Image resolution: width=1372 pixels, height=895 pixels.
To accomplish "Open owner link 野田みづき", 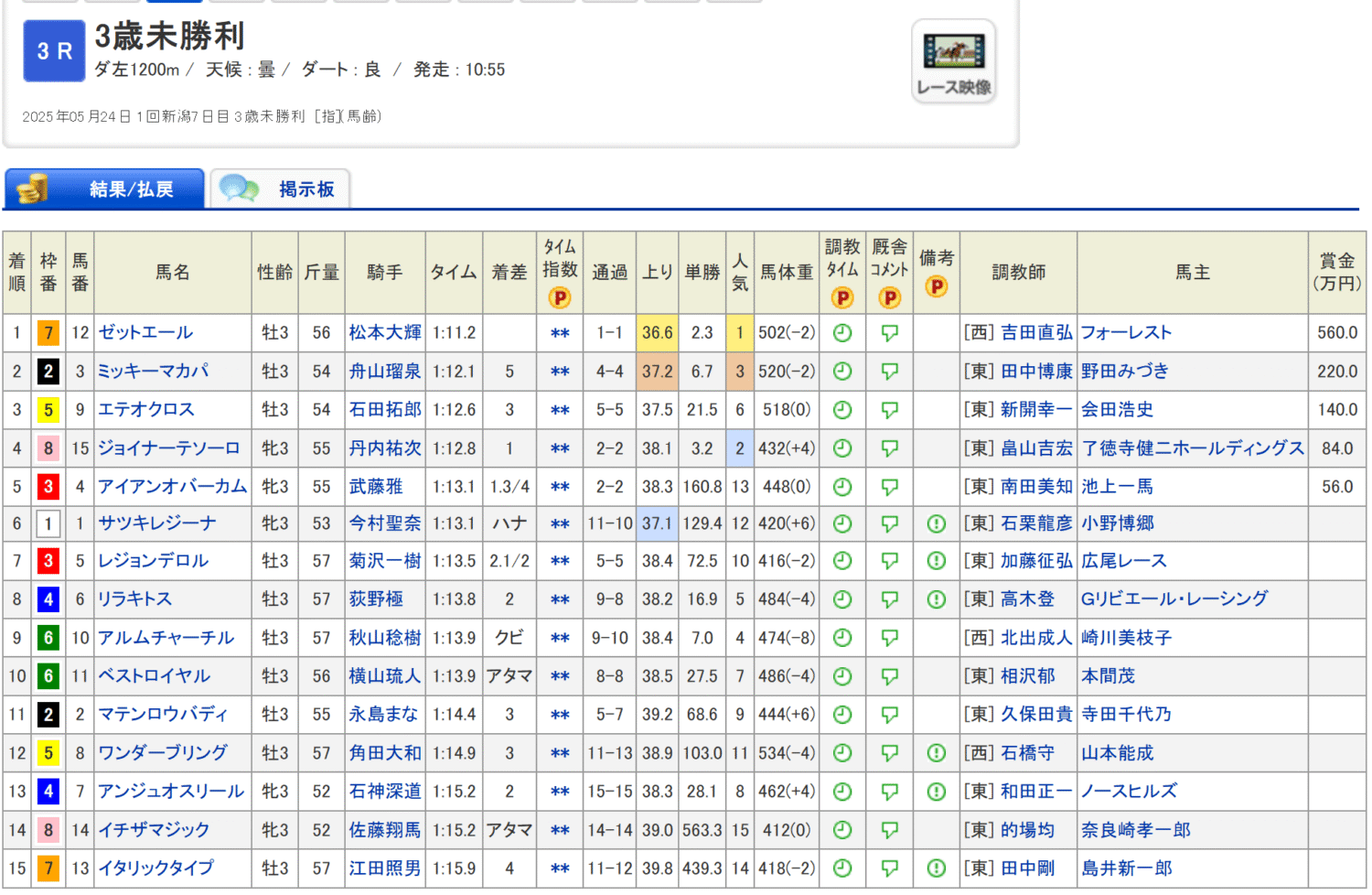I will [1124, 372].
